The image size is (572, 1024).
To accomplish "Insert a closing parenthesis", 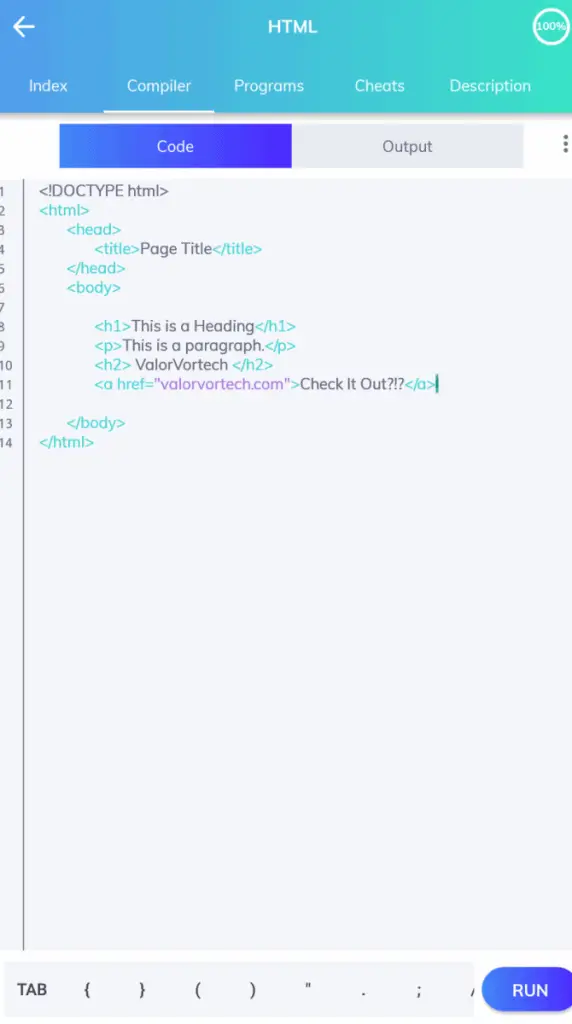I will coord(253,990).
